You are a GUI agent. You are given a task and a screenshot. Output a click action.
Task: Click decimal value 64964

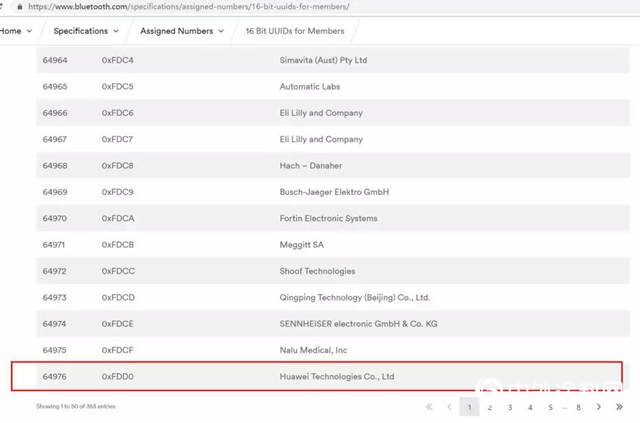click(x=55, y=60)
